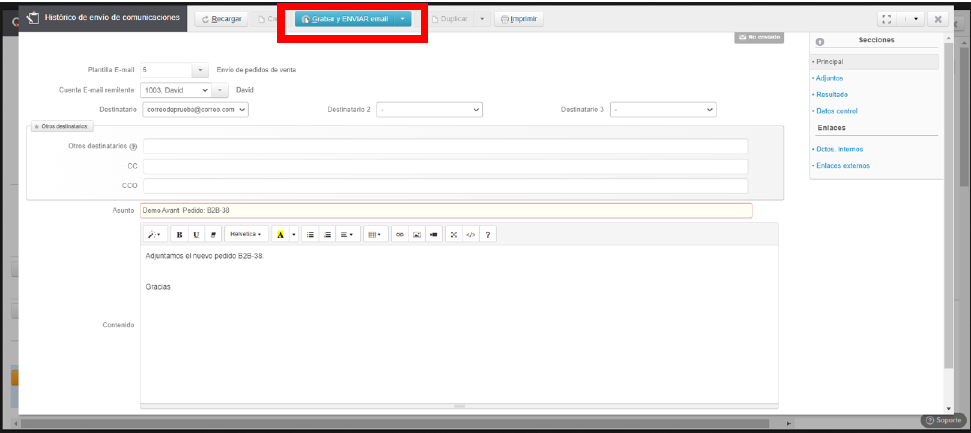The image size is (971, 433).
Task: Open the Helvetica font family dropdown
Action: (246, 234)
